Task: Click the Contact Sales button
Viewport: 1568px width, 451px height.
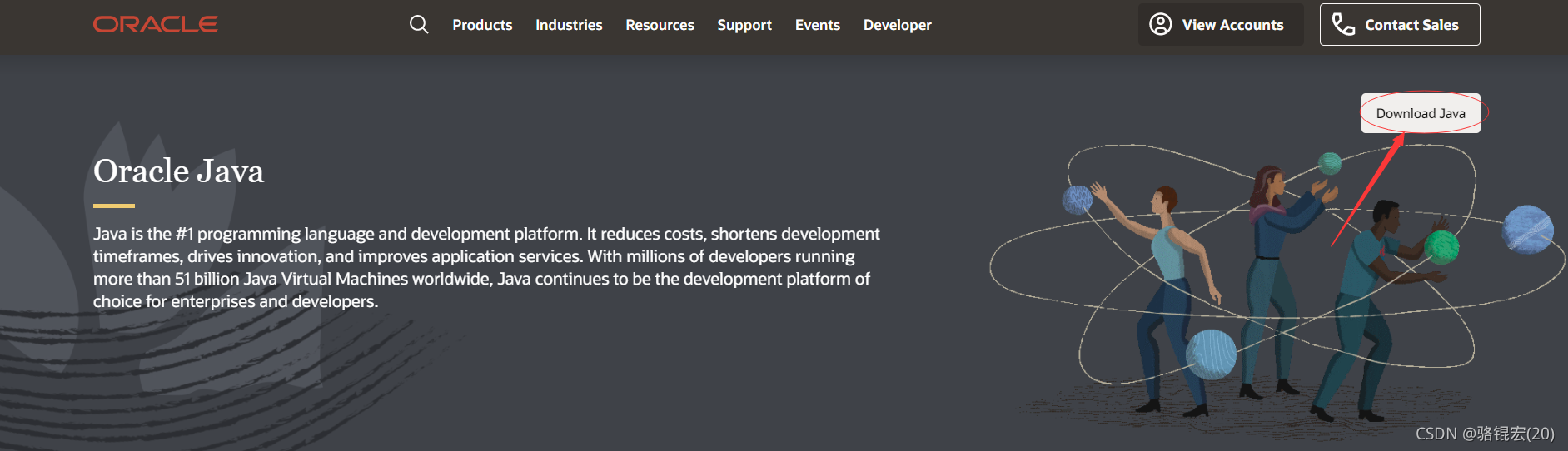Action: 1400,24
